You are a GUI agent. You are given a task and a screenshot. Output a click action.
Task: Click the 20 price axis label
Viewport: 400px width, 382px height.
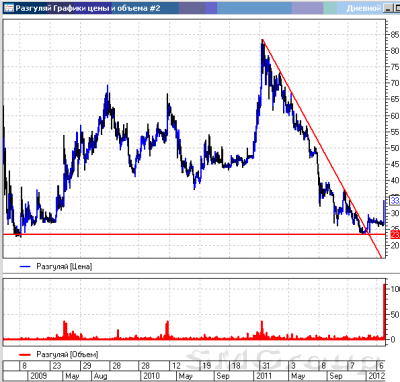pos(395,245)
